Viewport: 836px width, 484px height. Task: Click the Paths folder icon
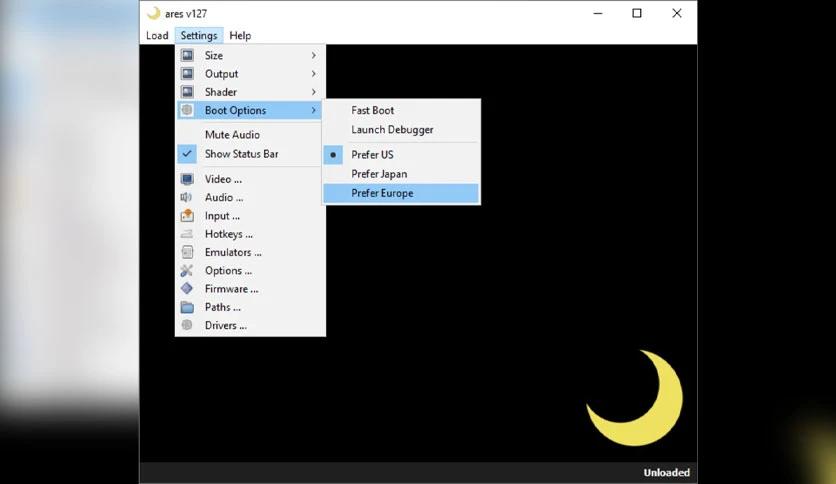point(187,307)
